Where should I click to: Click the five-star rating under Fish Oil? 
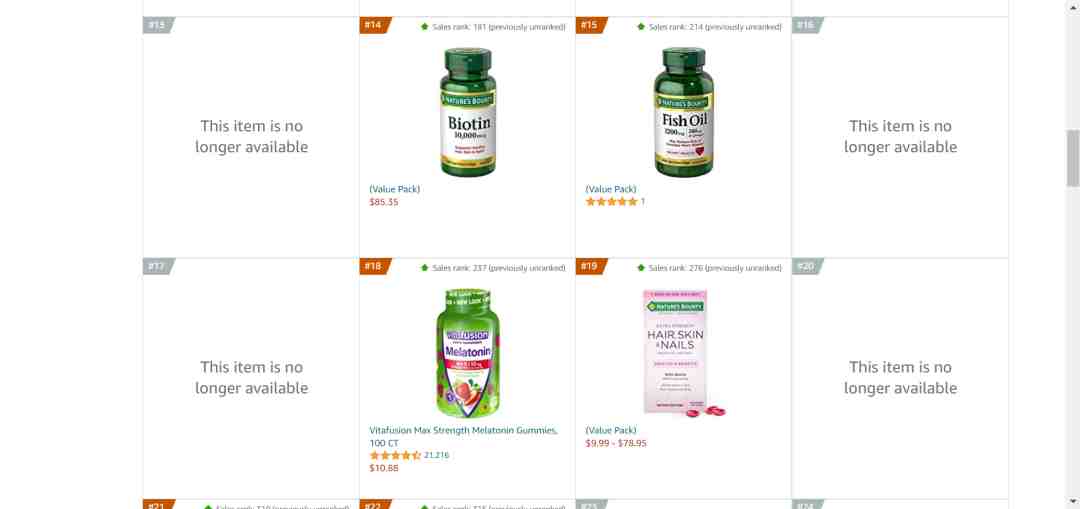[x=612, y=202]
